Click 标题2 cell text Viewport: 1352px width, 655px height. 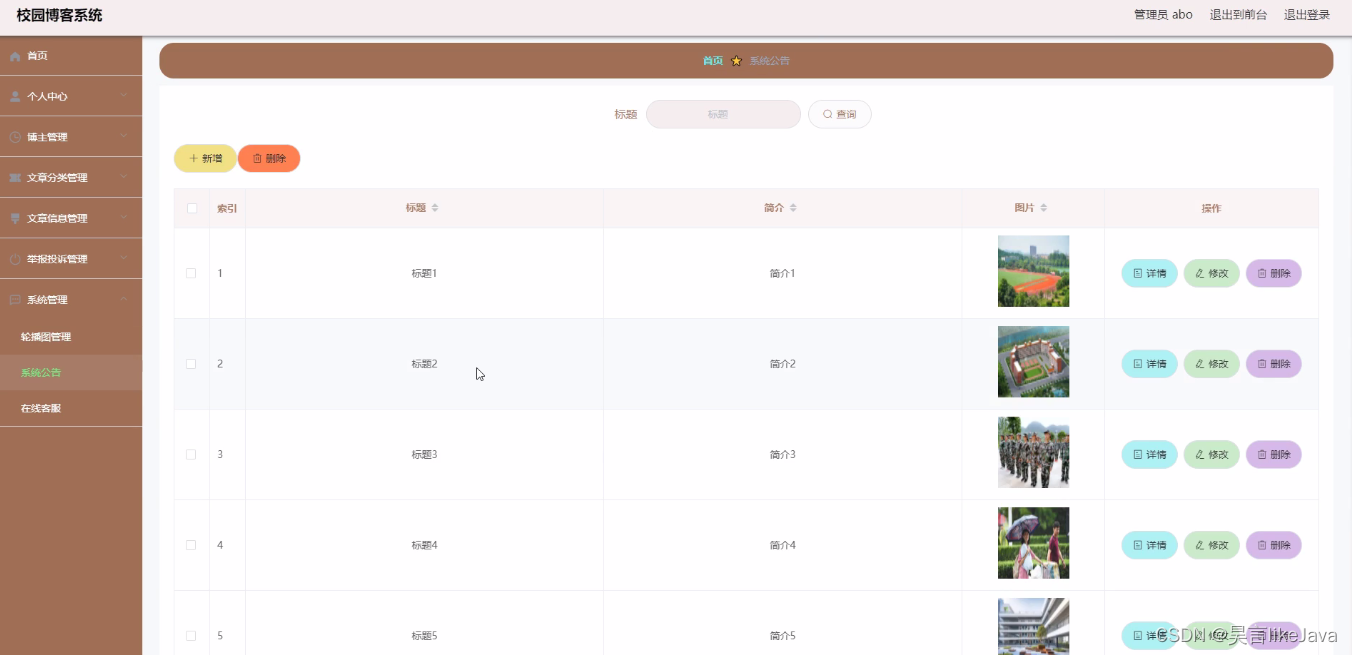424,364
